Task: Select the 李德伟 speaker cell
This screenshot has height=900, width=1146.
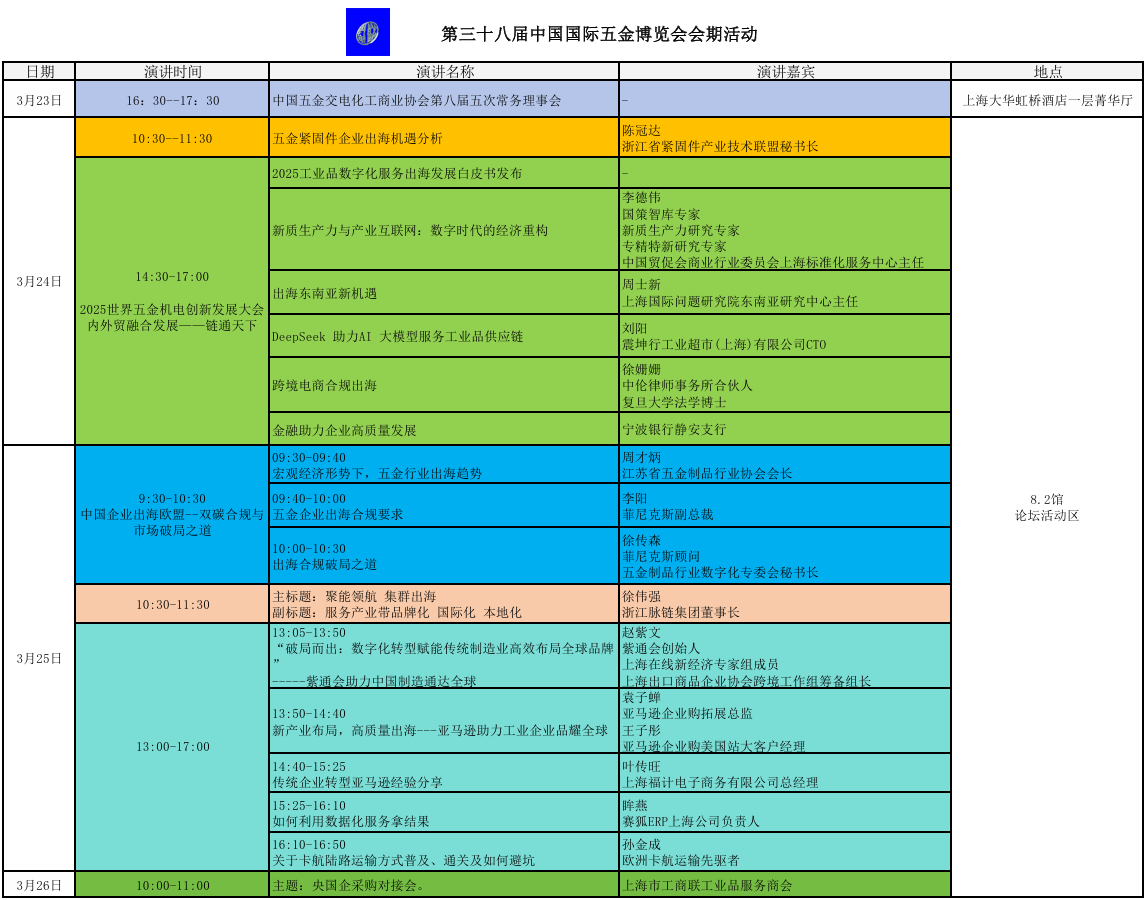Action: pos(785,230)
